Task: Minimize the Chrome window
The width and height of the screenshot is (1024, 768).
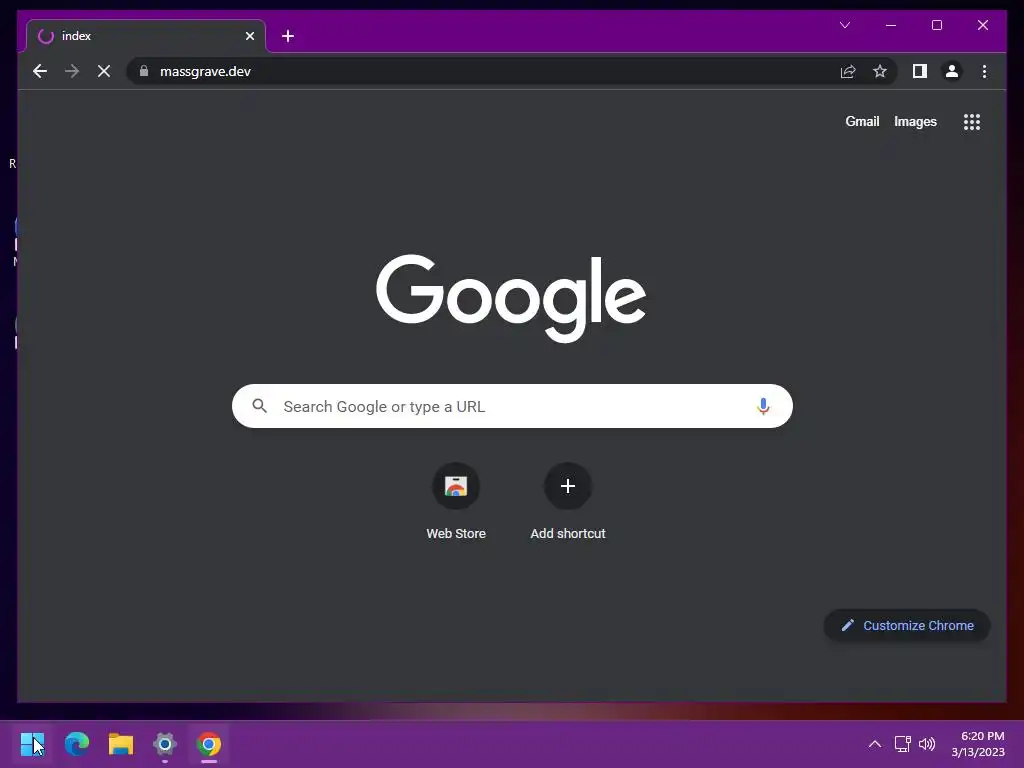Action: pos(891,25)
